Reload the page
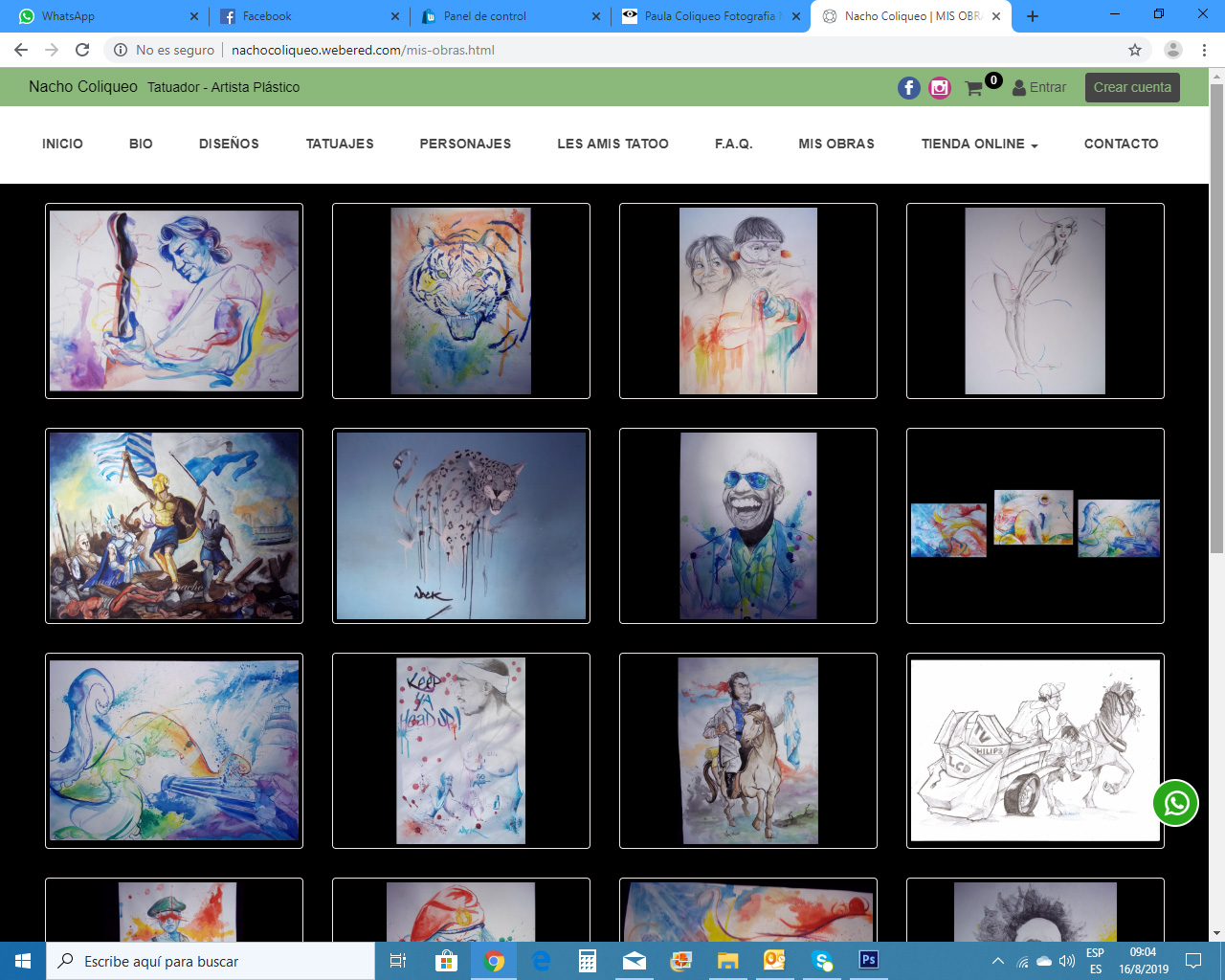Viewport: 1225px width, 980px height. 82,50
